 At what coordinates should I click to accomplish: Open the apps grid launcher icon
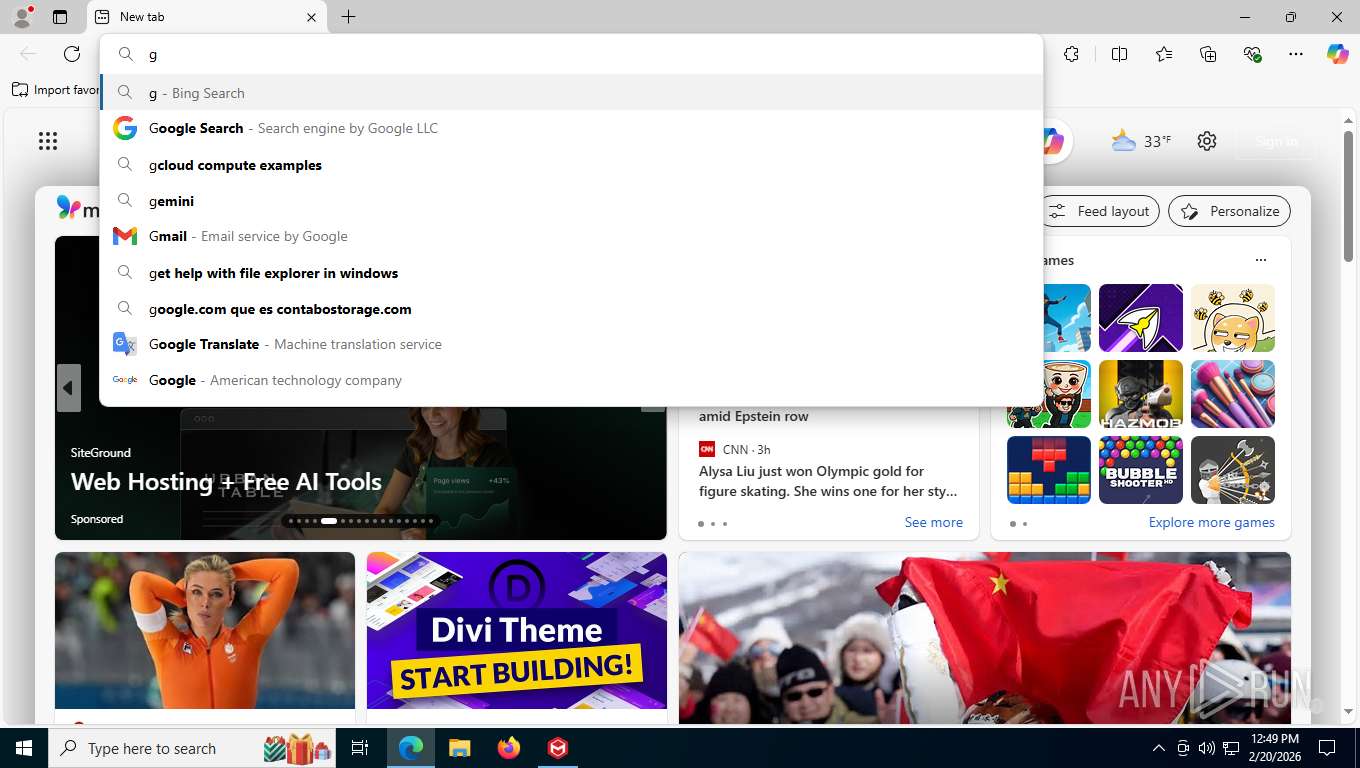pyautogui.click(x=48, y=141)
